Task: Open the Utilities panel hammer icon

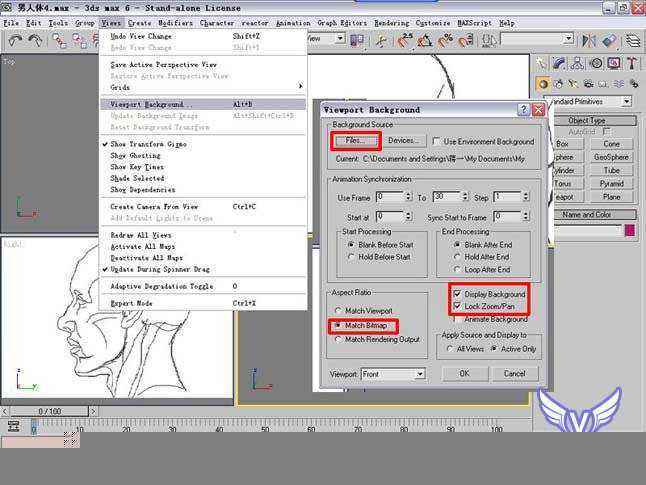Action: pos(632,63)
